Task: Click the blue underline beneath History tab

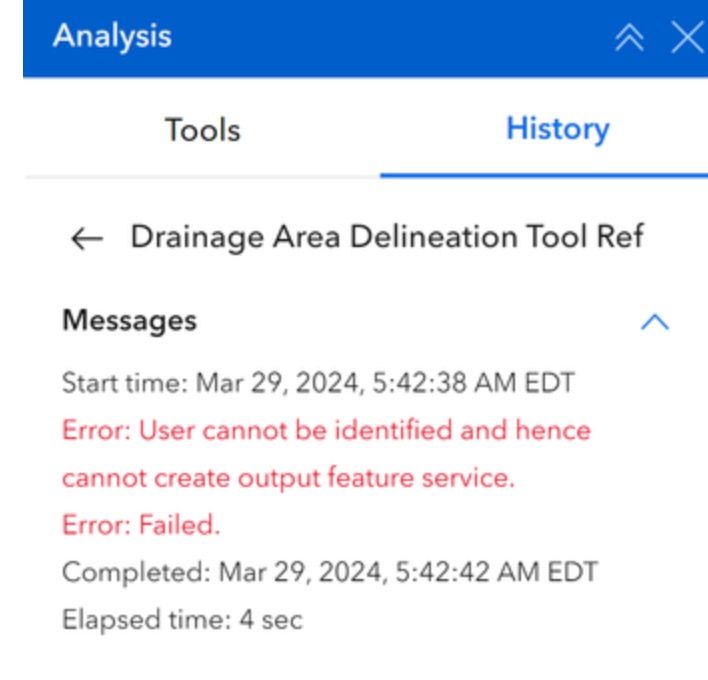Action: (543, 174)
